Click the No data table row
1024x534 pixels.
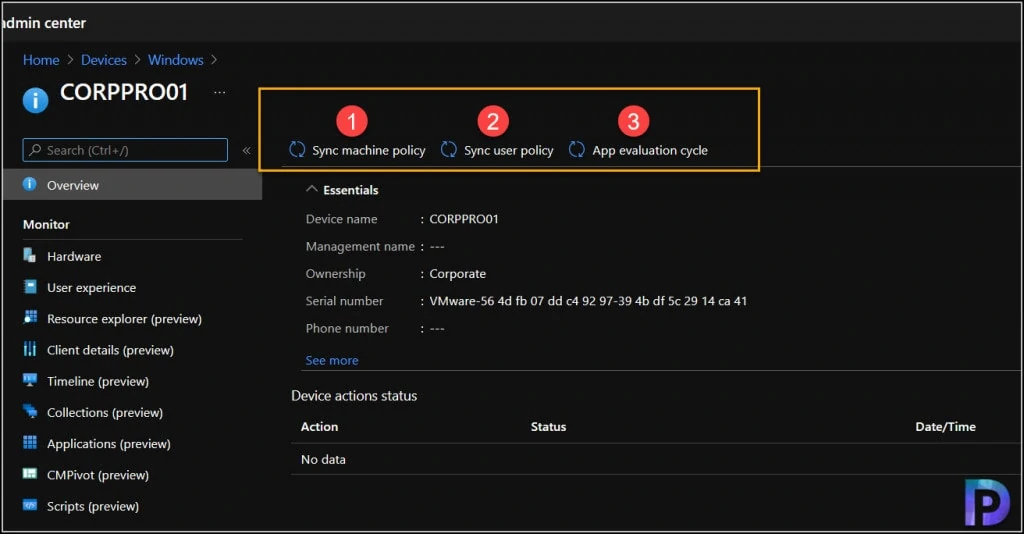point(655,460)
